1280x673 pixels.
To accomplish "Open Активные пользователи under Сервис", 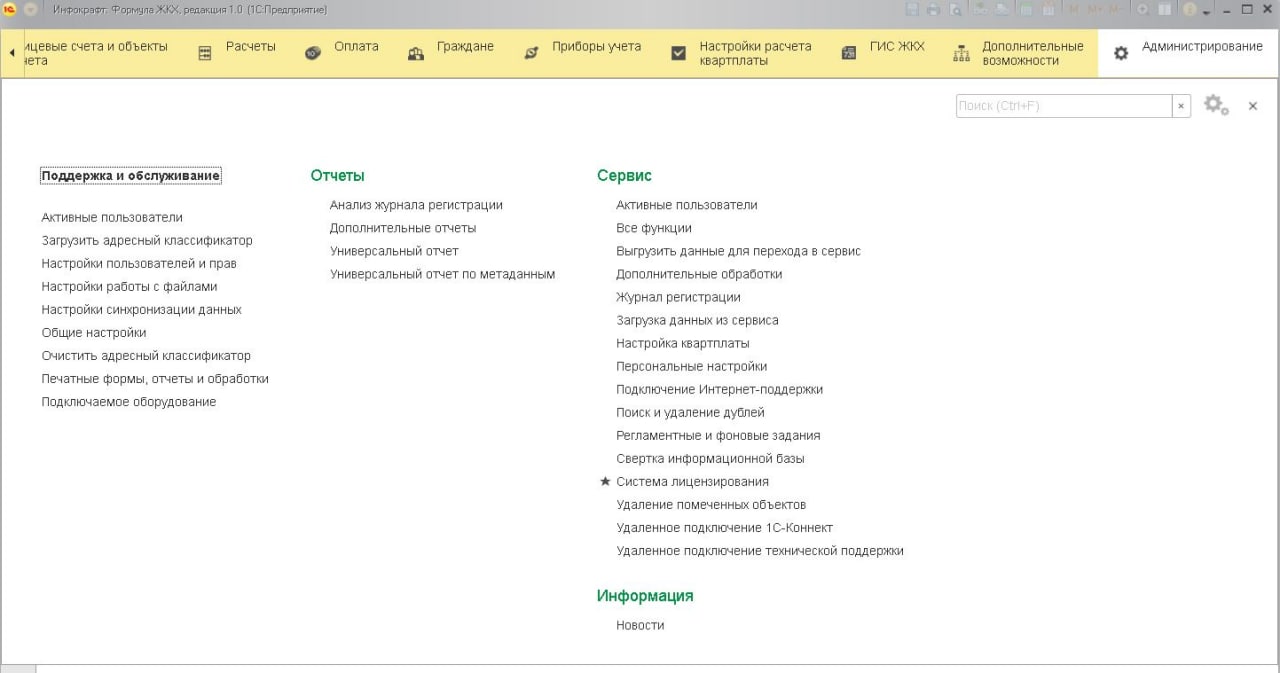I will click(x=687, y=205).
